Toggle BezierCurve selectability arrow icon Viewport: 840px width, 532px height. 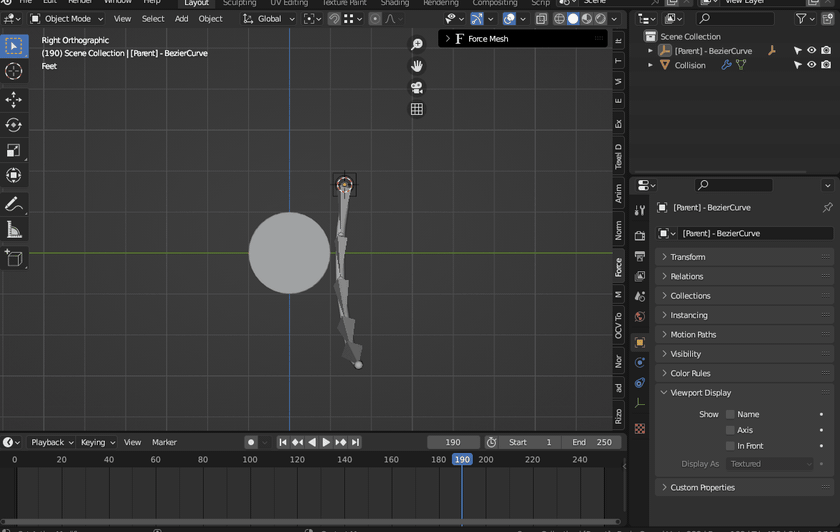tap(797, 50)
